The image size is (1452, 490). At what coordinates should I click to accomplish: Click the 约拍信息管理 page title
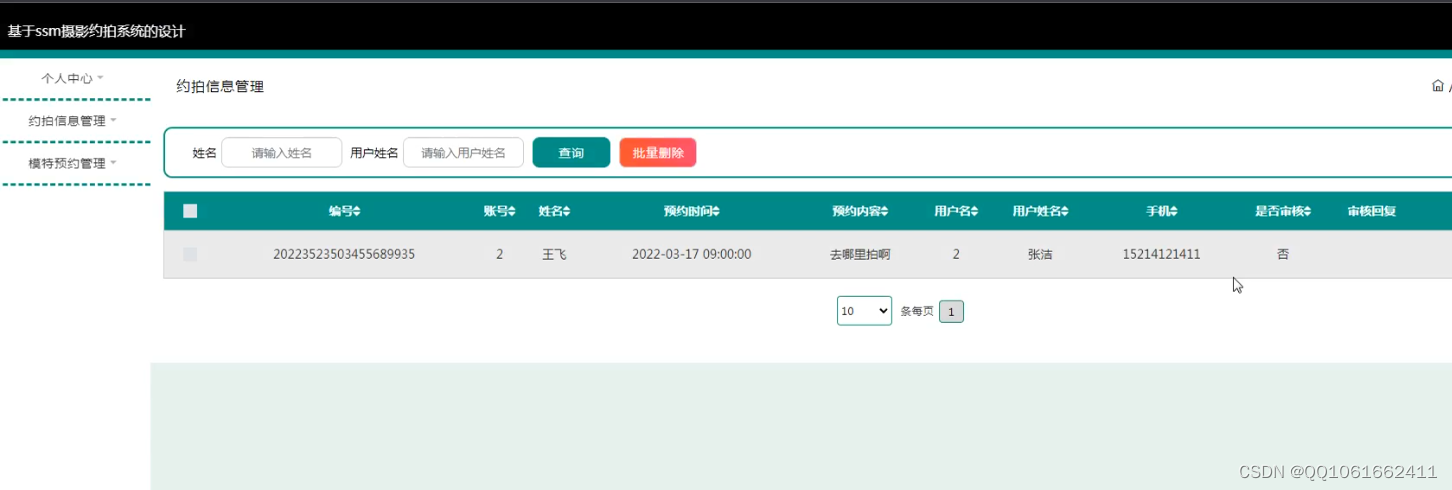pos(220,87)
